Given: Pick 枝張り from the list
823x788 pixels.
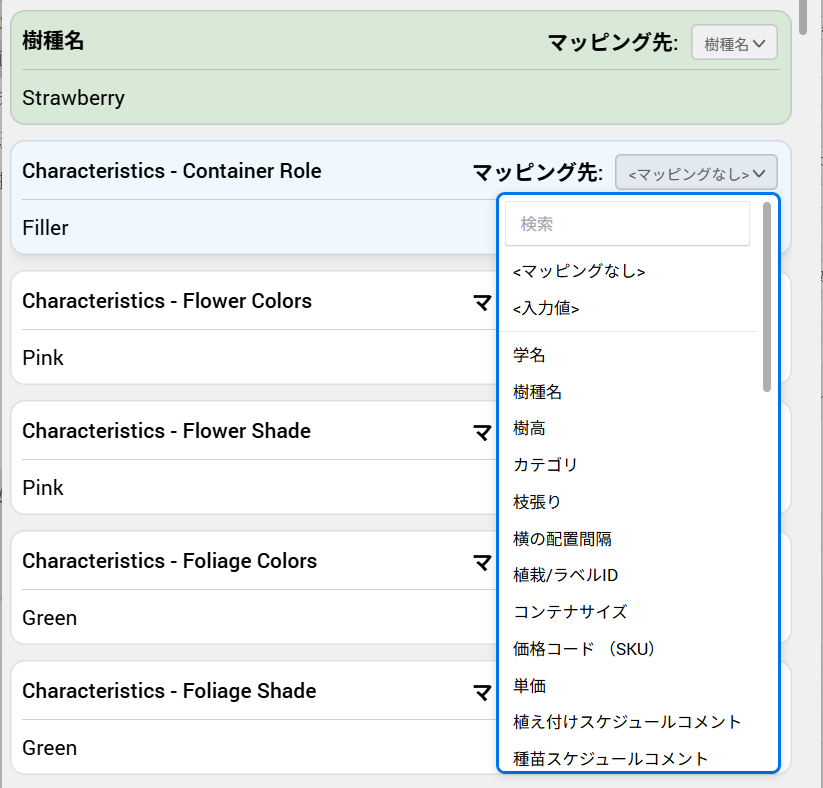Looking at the screenshot, I should (x=537, y=502).
